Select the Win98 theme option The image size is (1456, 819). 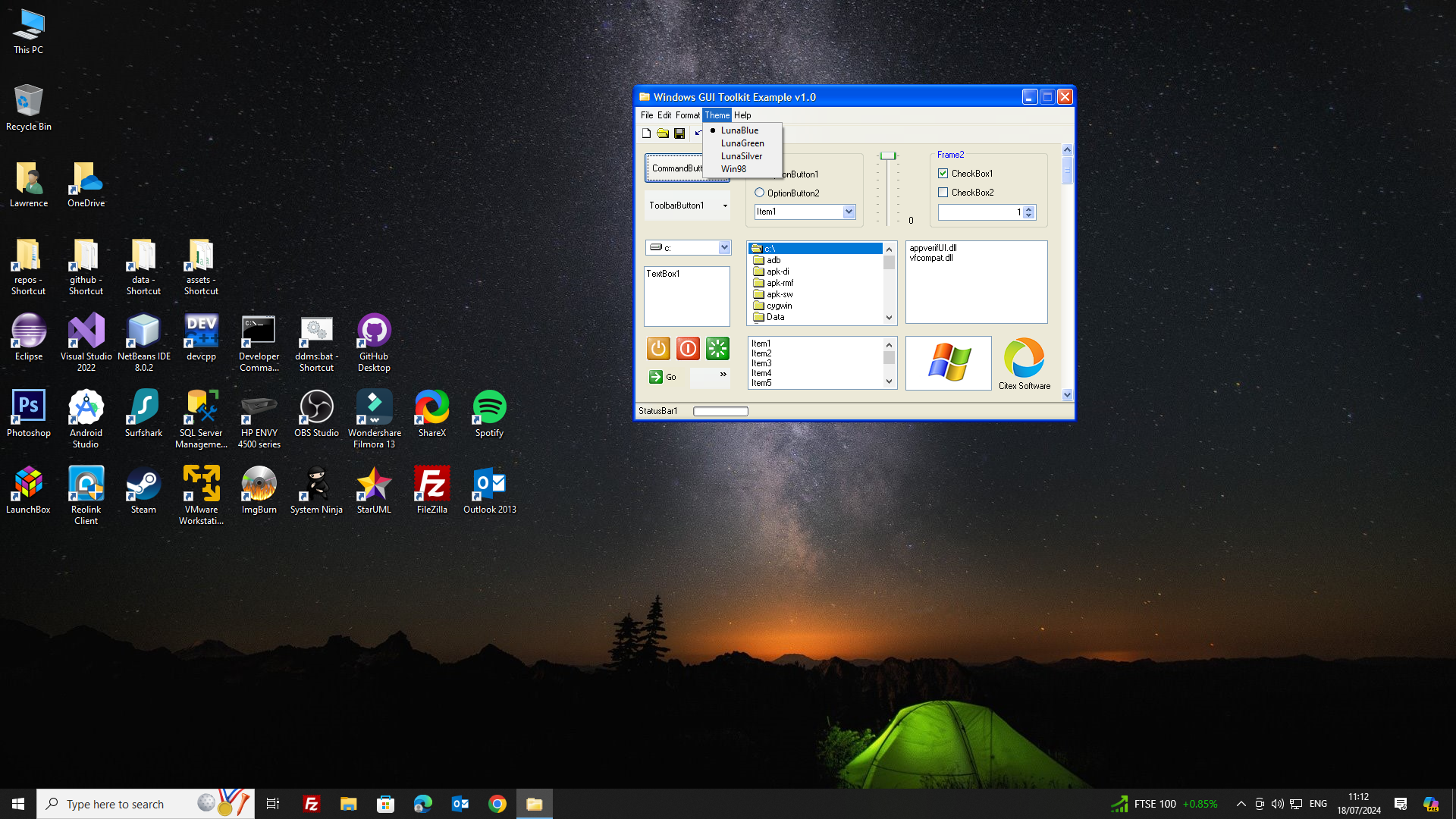click(x=733, y=169)
